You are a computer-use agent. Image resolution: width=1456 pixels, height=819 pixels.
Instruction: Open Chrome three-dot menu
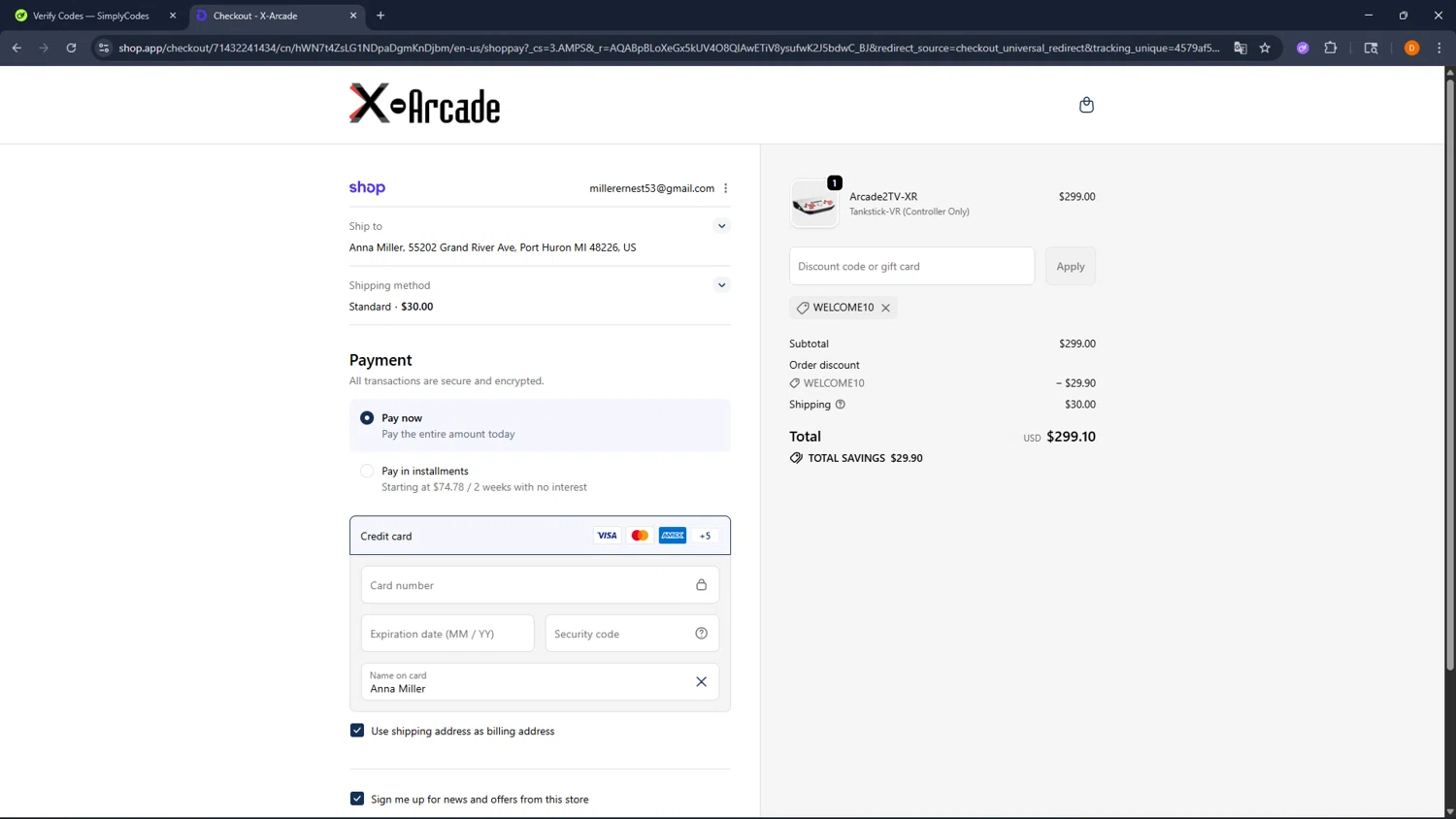point(1439,48)
